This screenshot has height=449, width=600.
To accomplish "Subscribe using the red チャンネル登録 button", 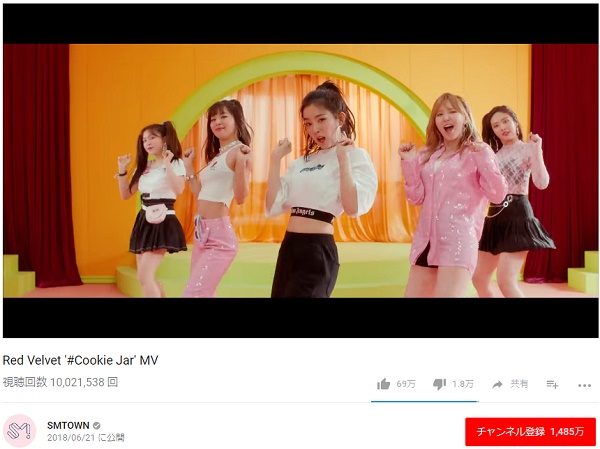I will pos(530,432).
